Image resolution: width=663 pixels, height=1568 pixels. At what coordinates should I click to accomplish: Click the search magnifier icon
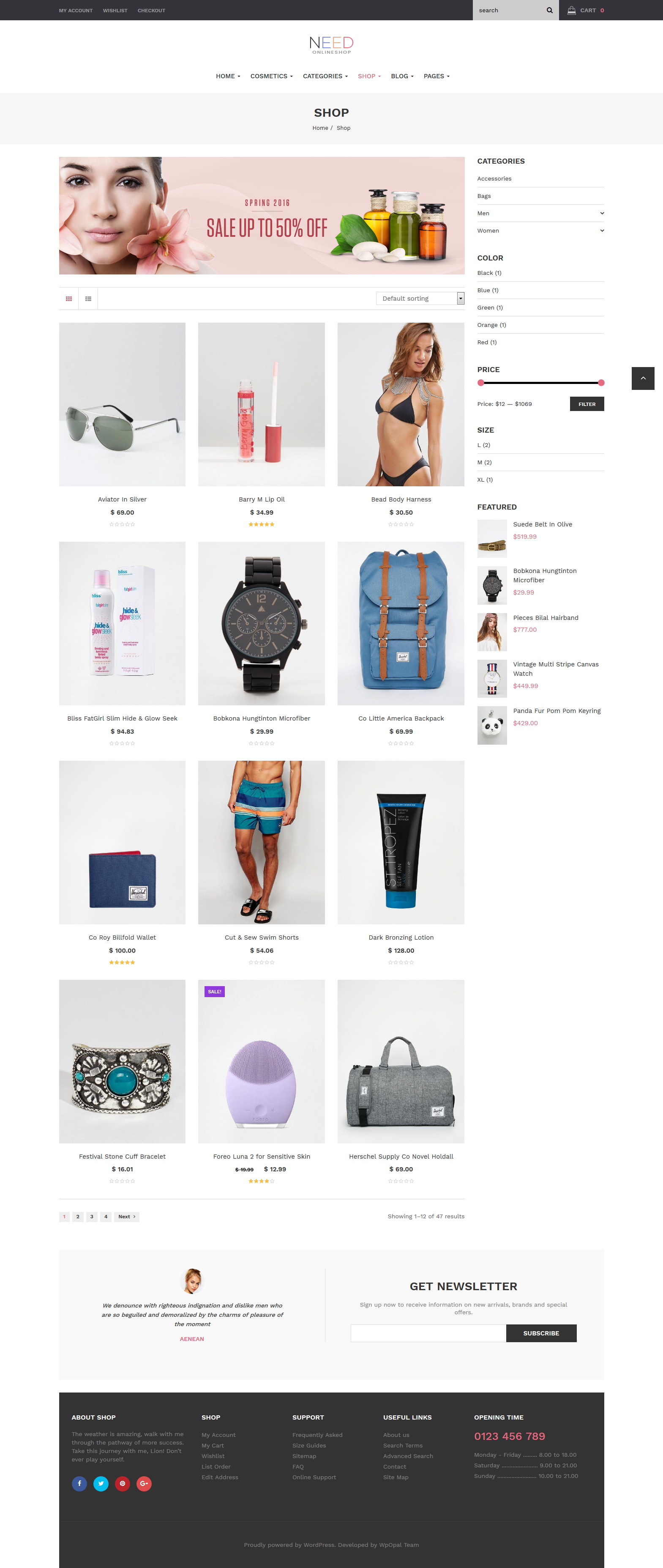[x=549, y=10]
